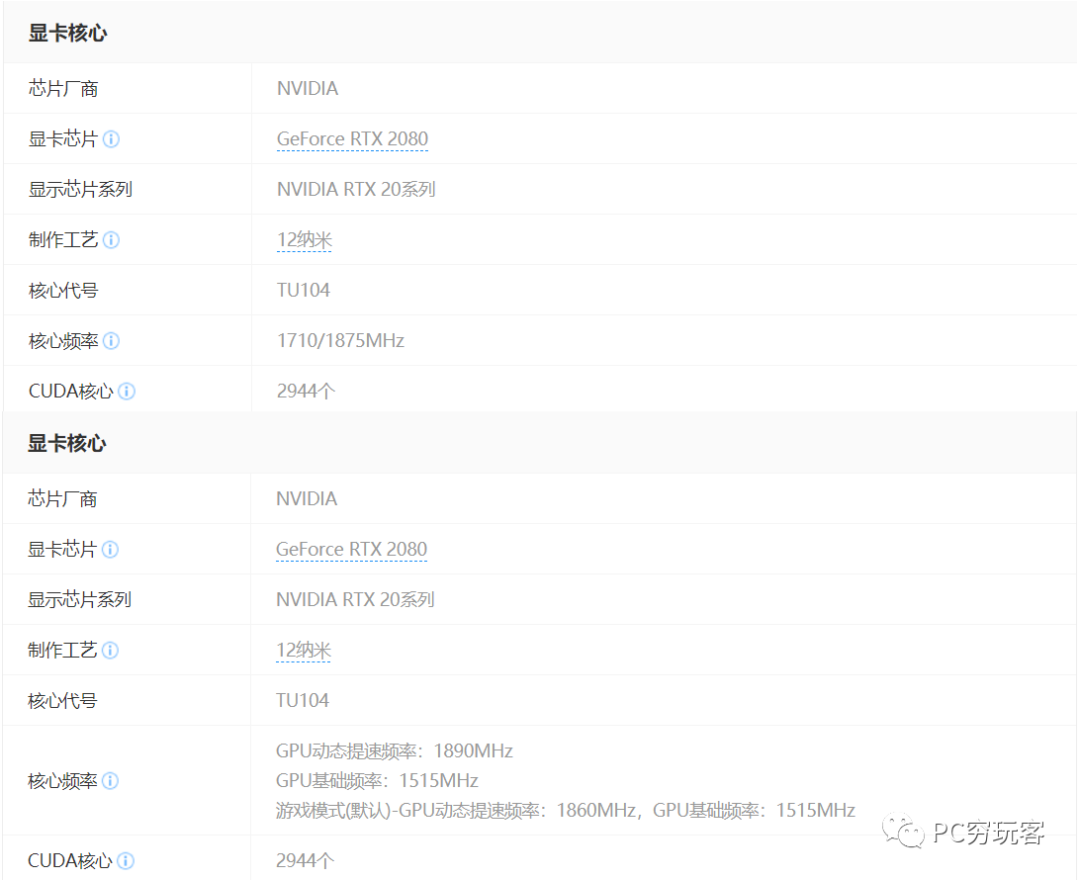Click NVIDIA manufacturer value in lower table

(x=307, y=499)
